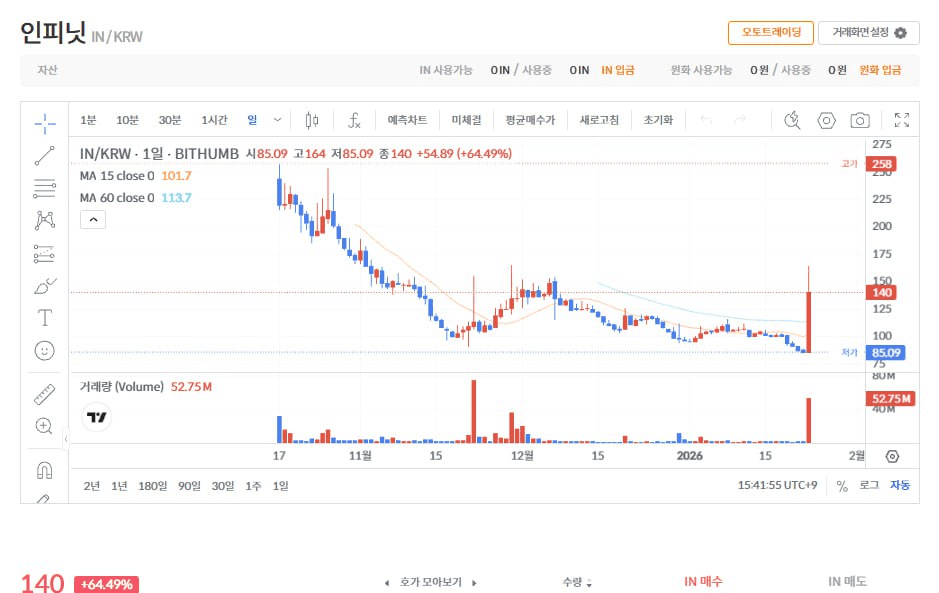Open chart settings via the gear icon
Screen dimensions: 939x593
pos(827,120)
